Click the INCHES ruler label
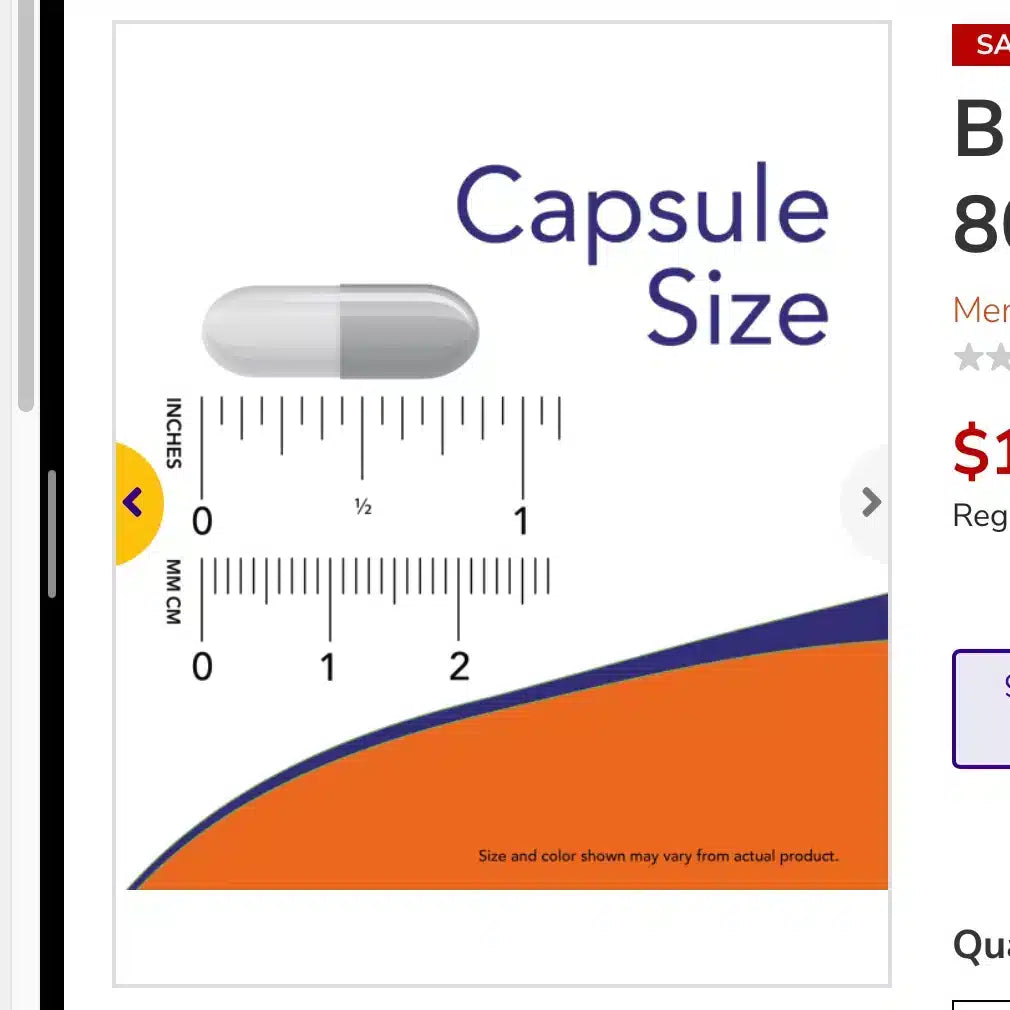1010x1010 pixels. click(174, 433)
